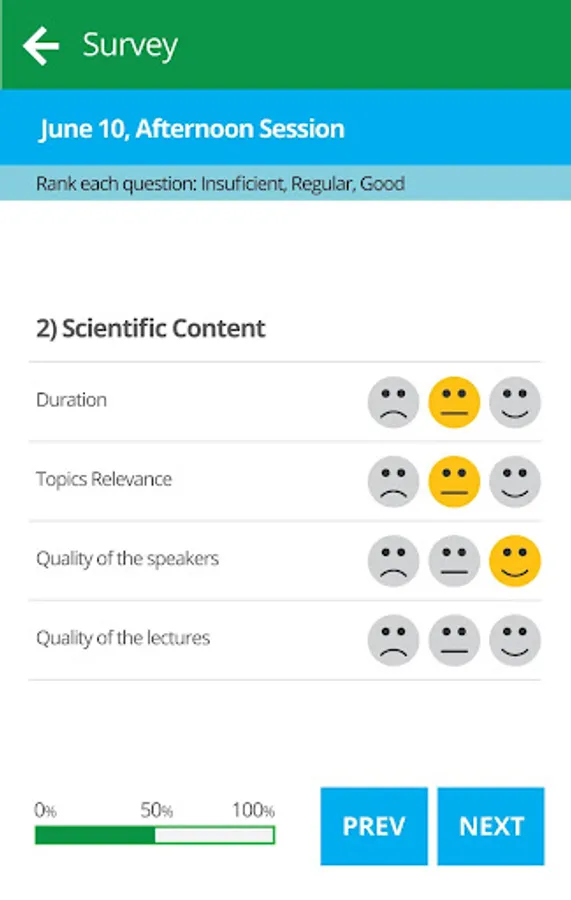Click the PREV button
This screenshot has width=571, height=900.
(374, 826)
